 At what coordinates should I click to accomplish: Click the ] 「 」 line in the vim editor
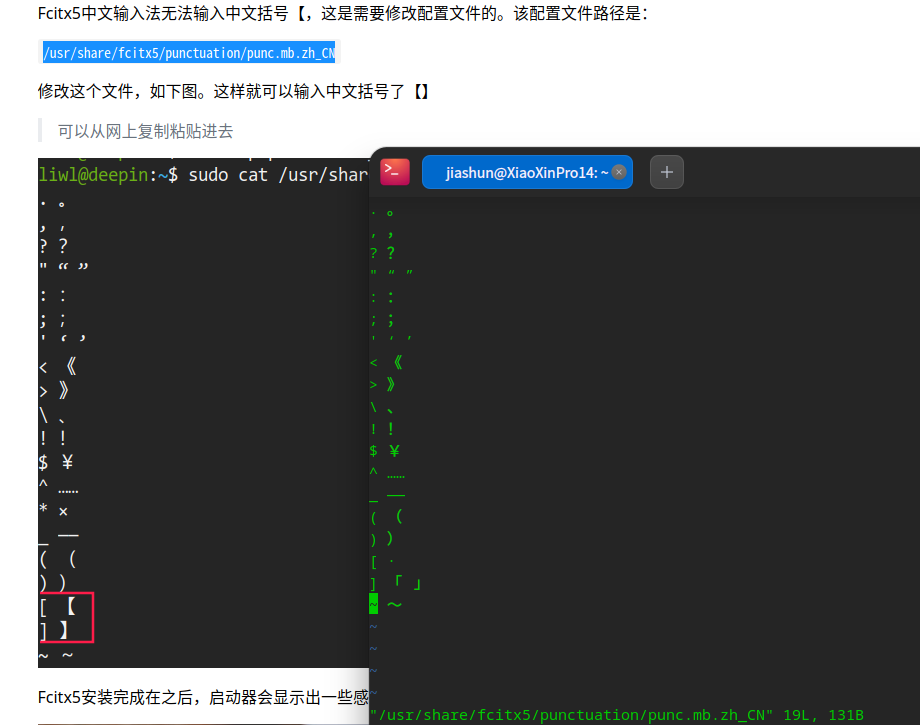[x=395, y=583]
